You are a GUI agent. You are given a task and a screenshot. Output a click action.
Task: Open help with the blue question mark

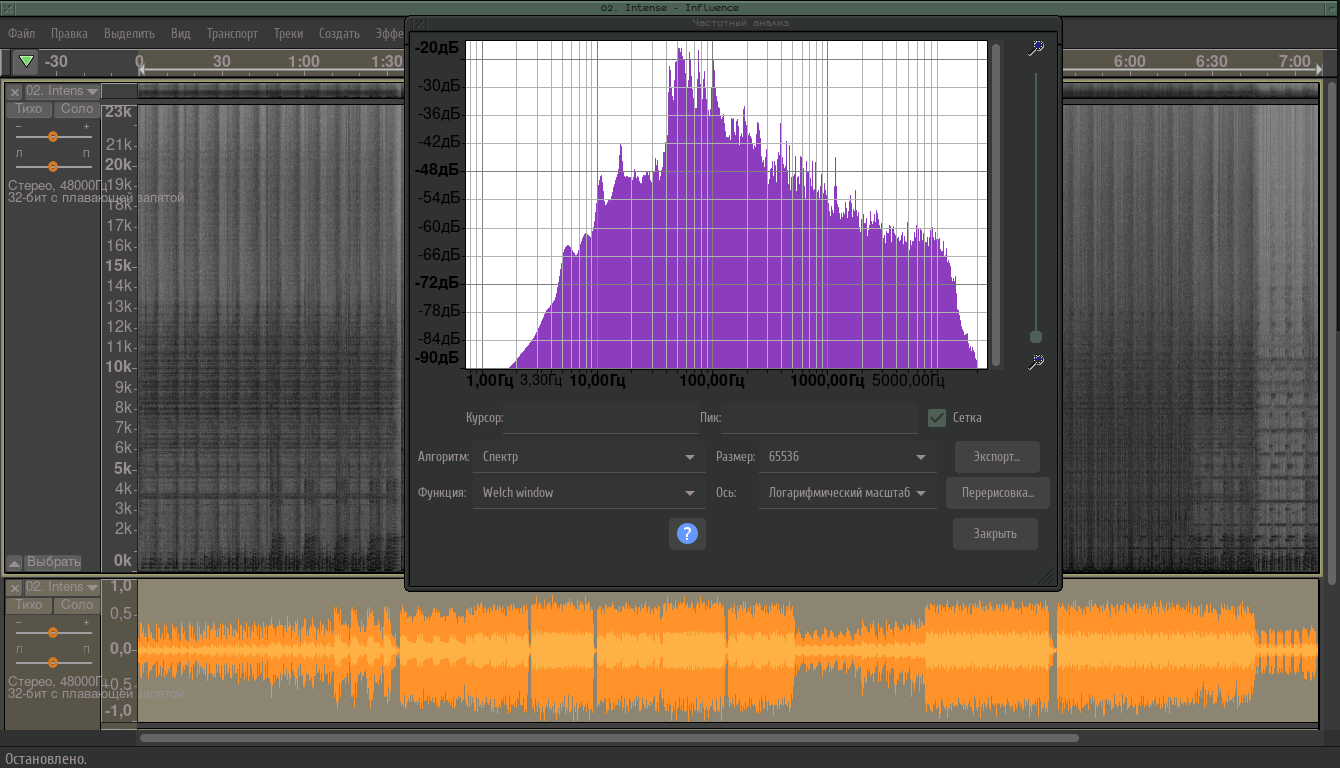click(x=687, y=534)
